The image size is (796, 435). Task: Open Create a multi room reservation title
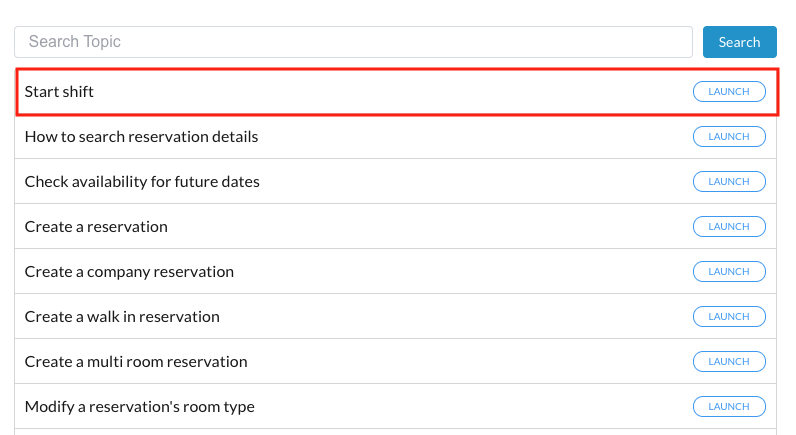[x=136, y=362]
